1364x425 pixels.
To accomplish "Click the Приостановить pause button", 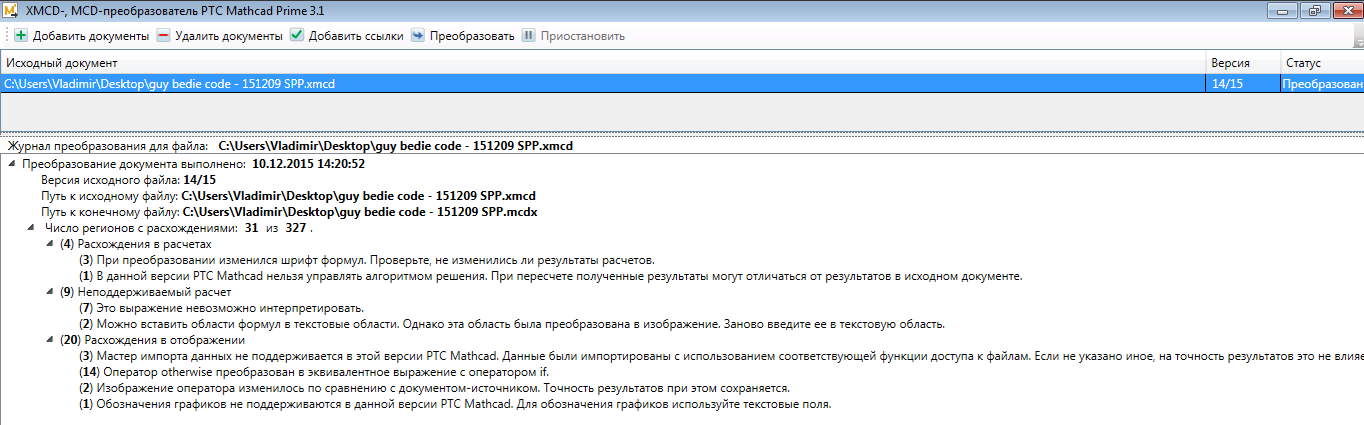I will coord(573,36).
